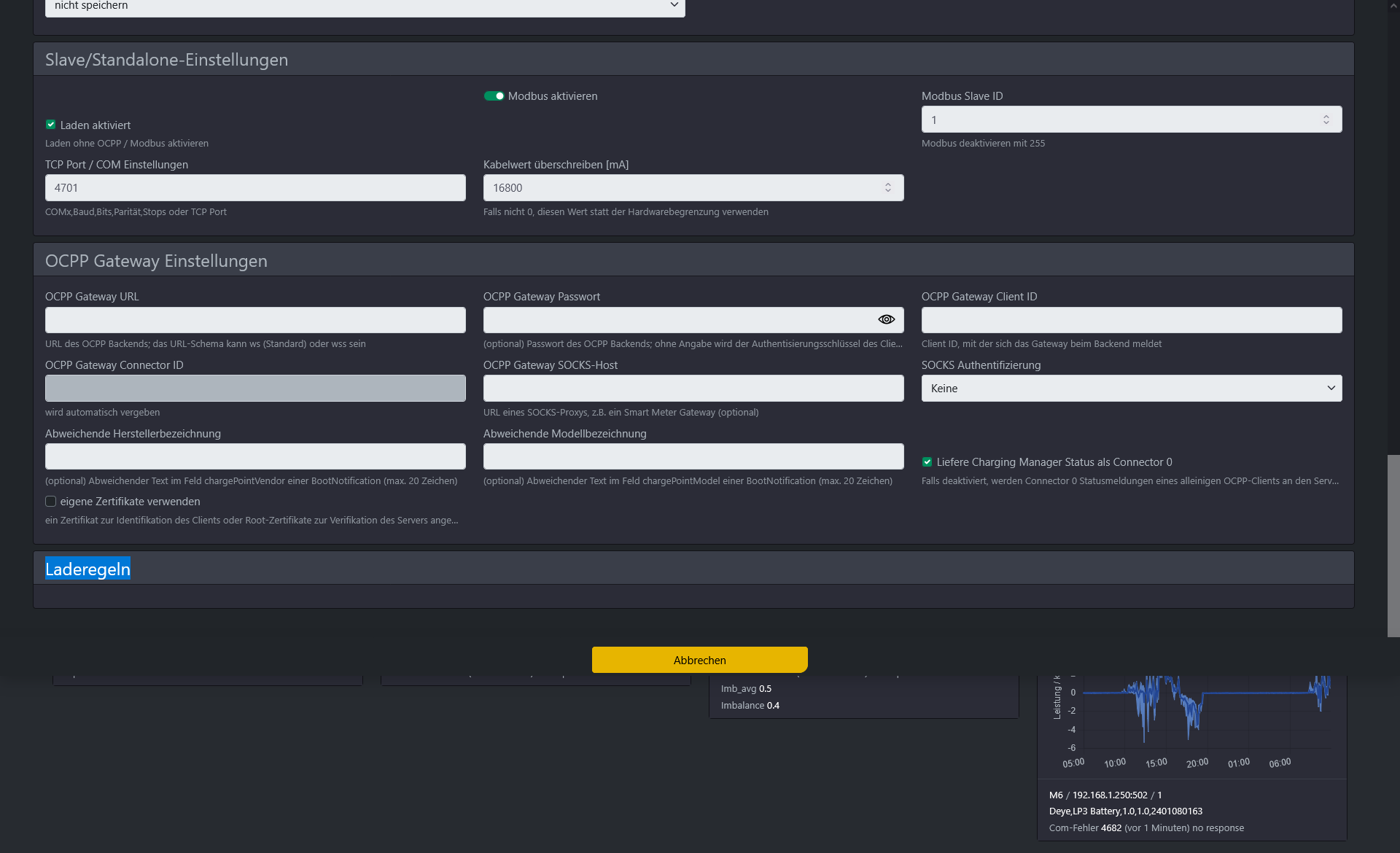Click the Abweichende Herstellerbezeichnung field
The image size is (1400, 853).
click(255, 457)
